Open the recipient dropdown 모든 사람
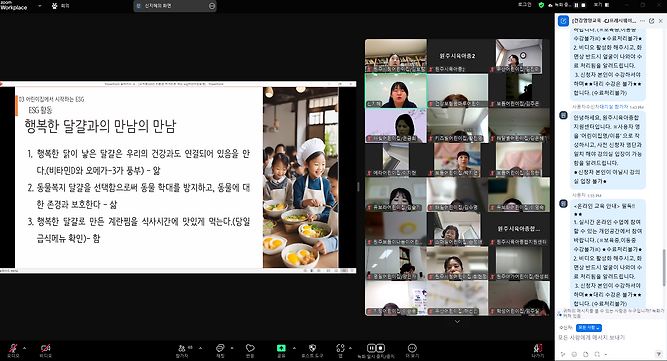667x361 pixels. (589, 328)
